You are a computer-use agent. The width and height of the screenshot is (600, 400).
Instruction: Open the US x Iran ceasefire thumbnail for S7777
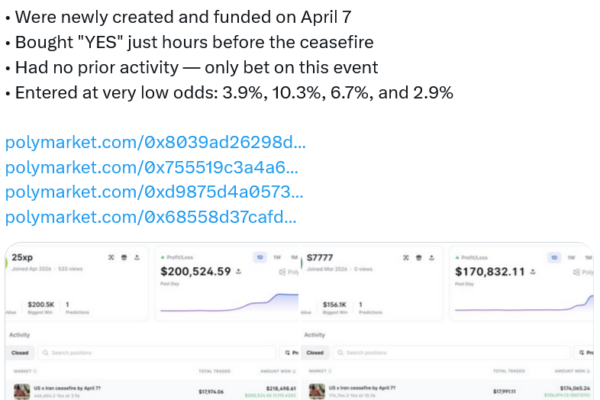[x=316, y=391]
